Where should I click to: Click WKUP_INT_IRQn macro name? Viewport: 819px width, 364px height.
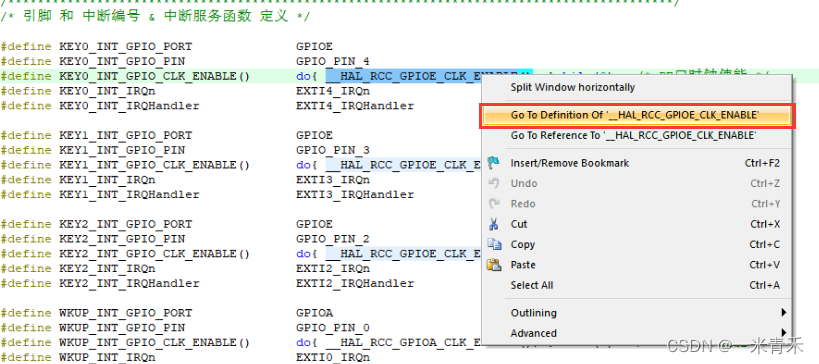(107, 357)
